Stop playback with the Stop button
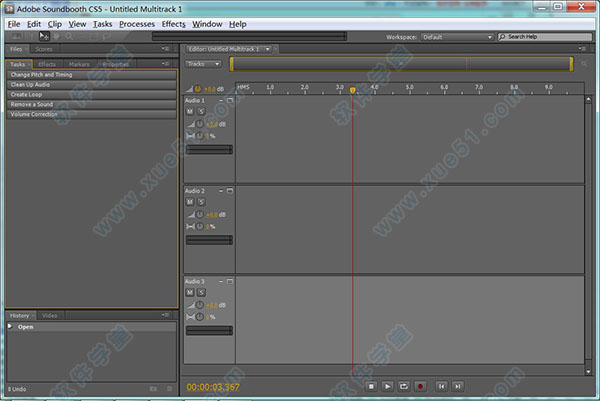Screen dimensions: 600x401 pyautogui.click(x=371, y=386)
